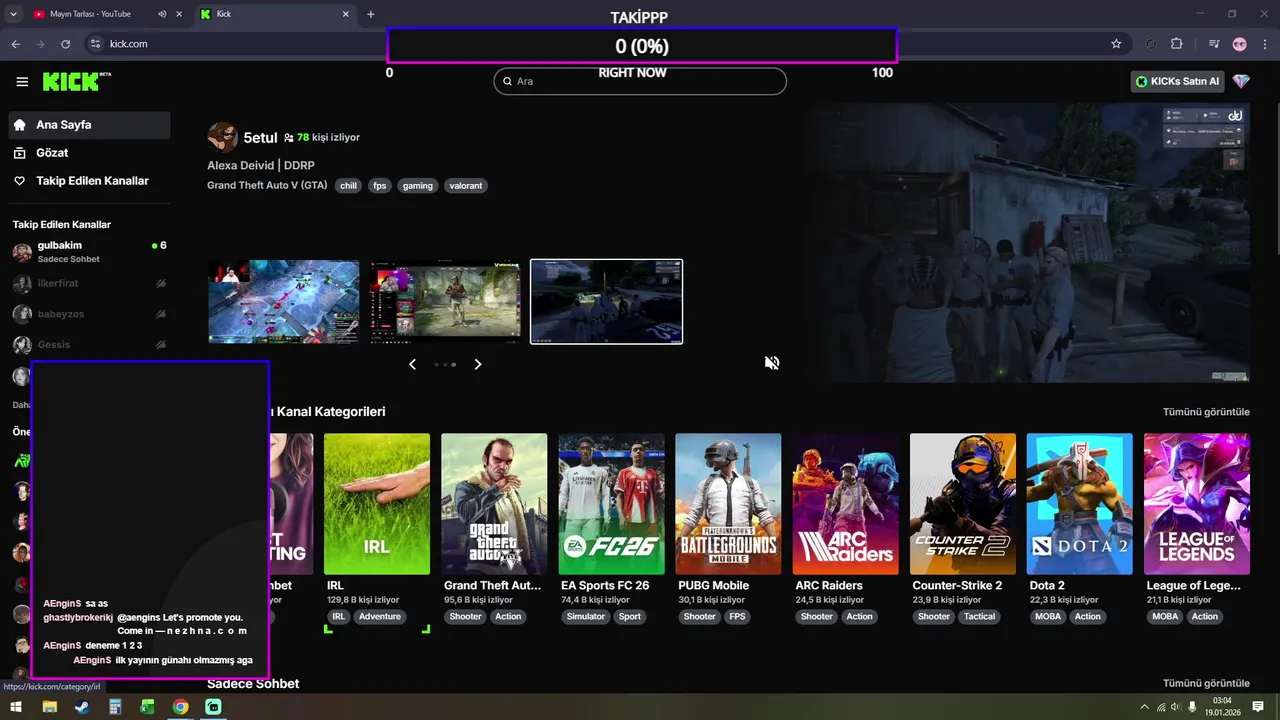
Task: Open the tab search dropdown arrow
Action: click(x=13, y=14)
